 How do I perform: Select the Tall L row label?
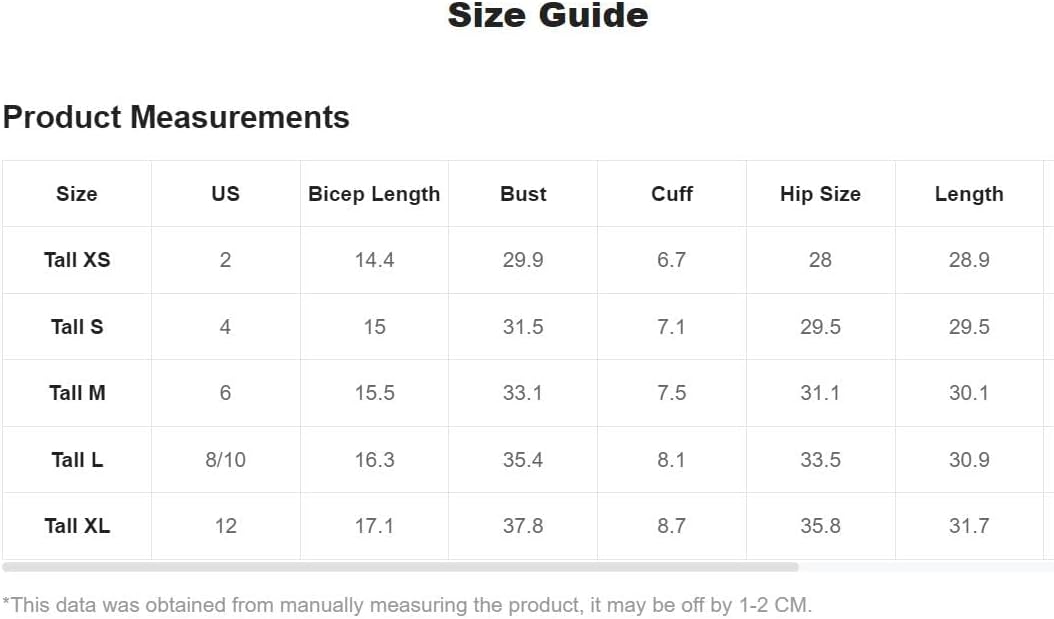coord(77,460)
